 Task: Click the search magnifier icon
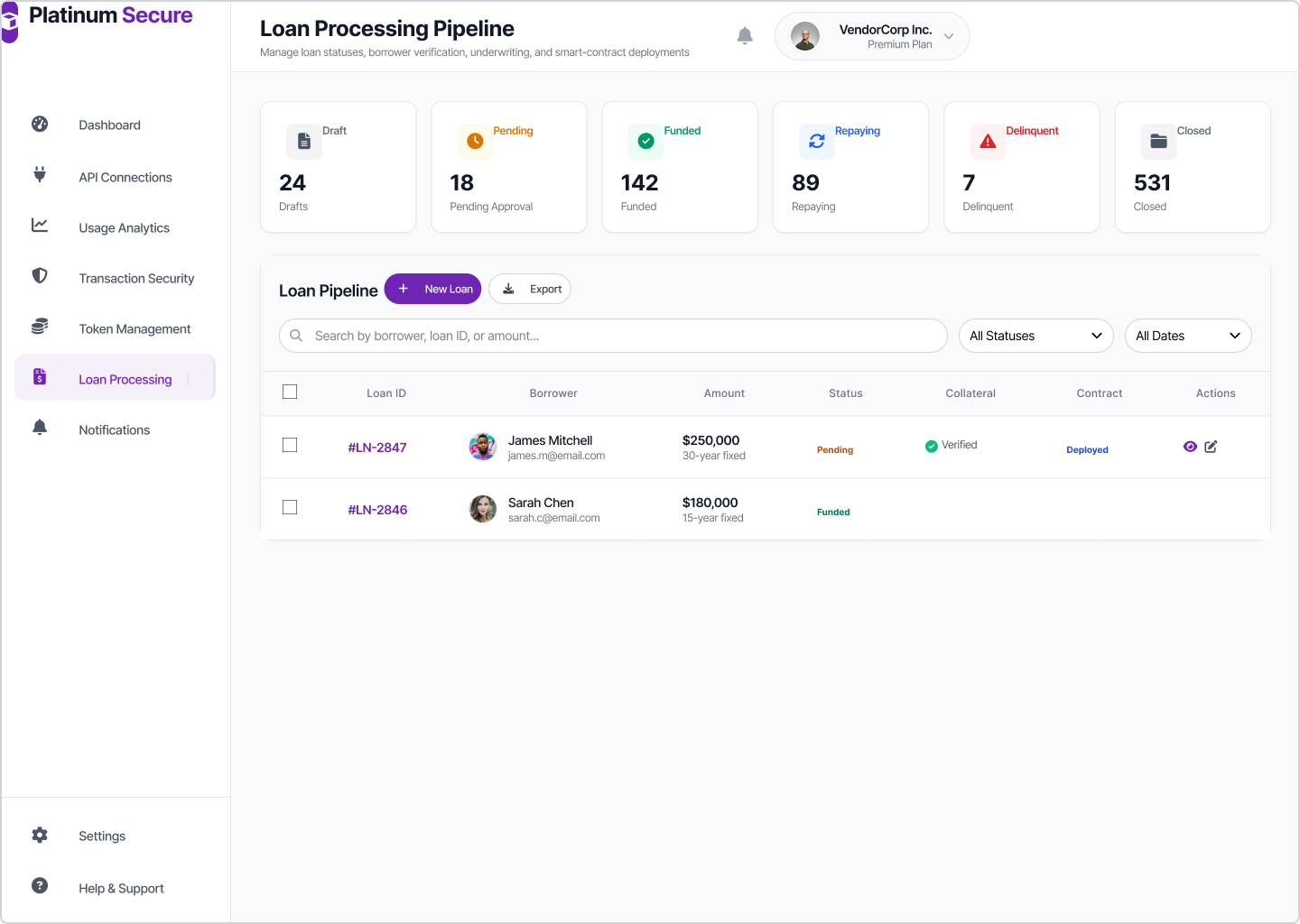click(296, 336)
